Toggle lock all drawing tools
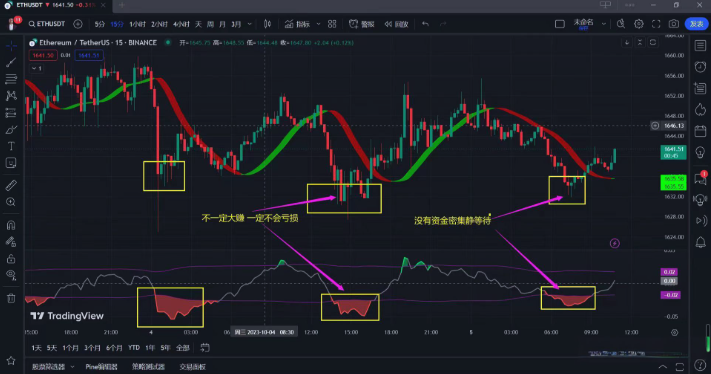The width and height of the screenshot is (711, 374). click(x=11, y=259)
